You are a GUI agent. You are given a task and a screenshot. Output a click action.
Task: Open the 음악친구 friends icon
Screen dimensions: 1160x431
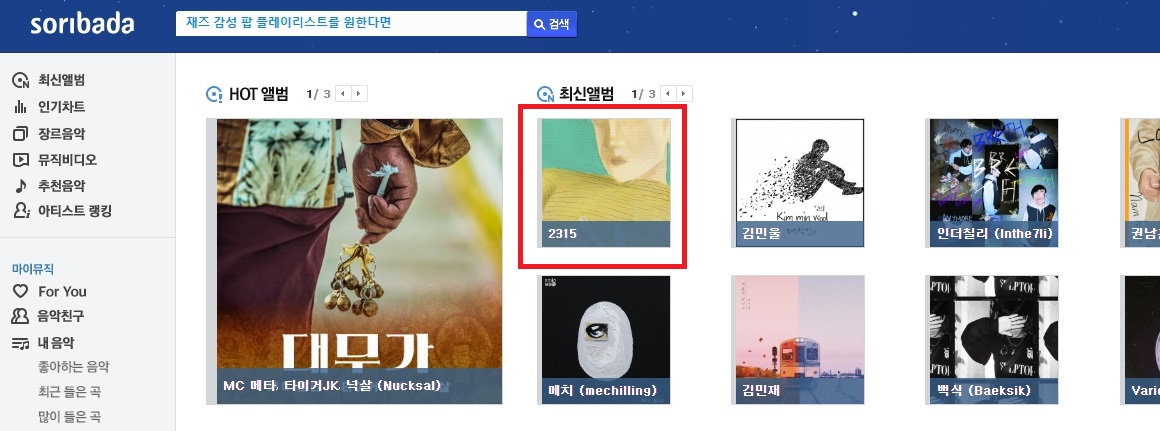(x=21, y=316)
